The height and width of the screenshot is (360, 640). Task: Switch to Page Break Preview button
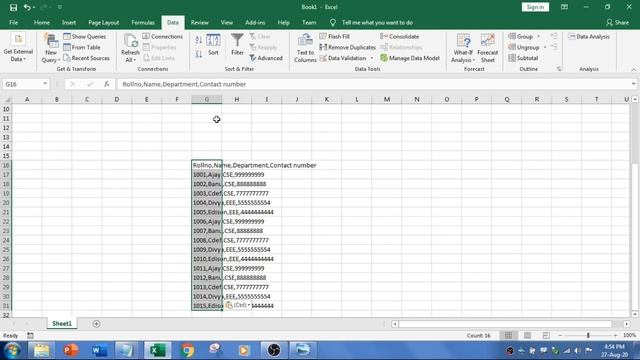pos(546,336)
